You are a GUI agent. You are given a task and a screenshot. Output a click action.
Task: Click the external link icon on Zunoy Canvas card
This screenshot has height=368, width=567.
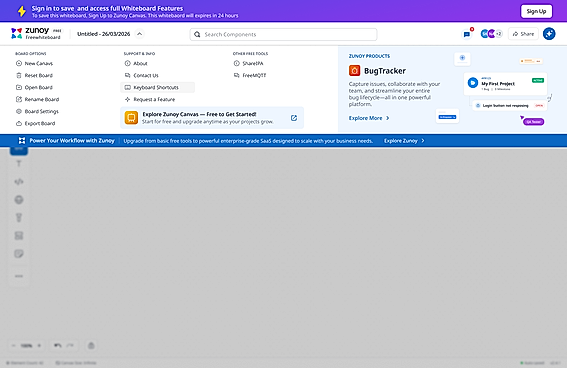[294, 118]
